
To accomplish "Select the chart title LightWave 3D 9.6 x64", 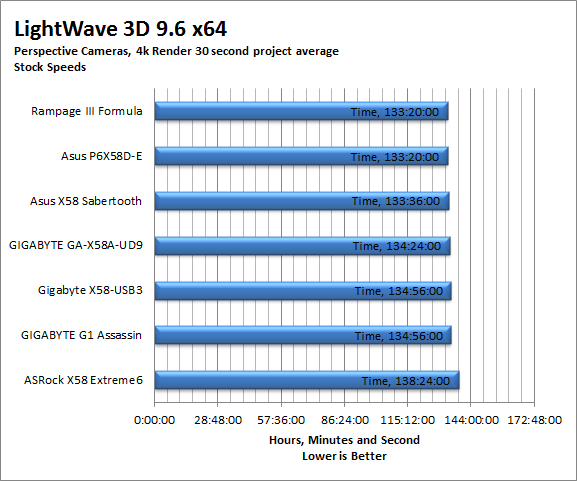I will tap(120, 29).
